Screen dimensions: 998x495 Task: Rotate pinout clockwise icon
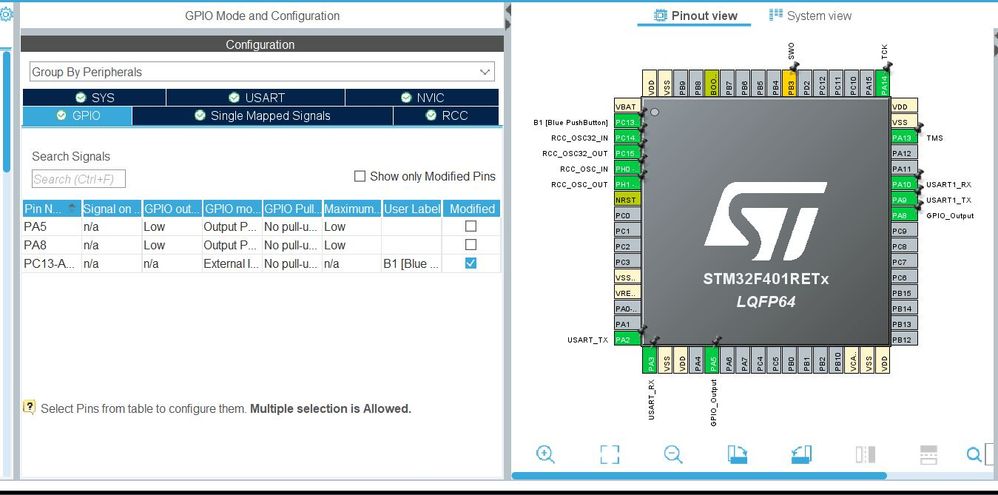tap(737, 454)
